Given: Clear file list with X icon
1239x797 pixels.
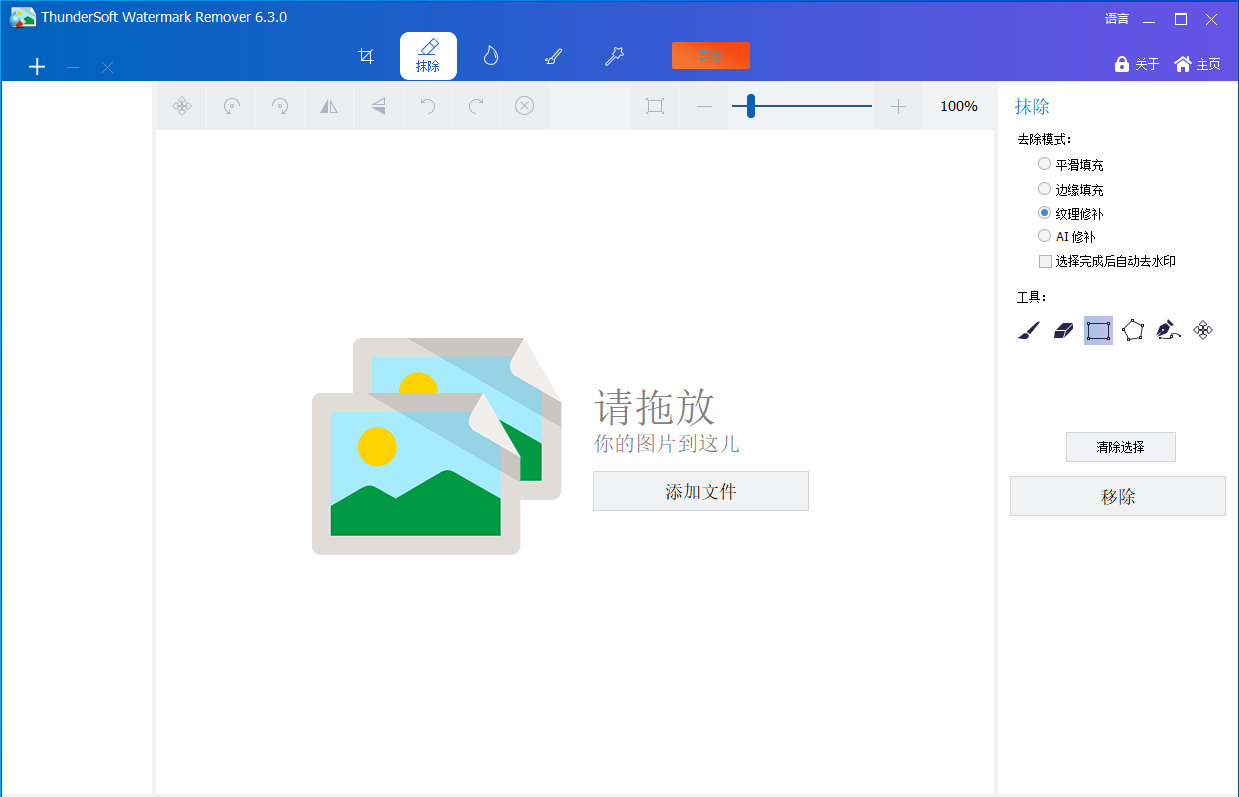Looking at the screenshot, I should tap(107, 67).
